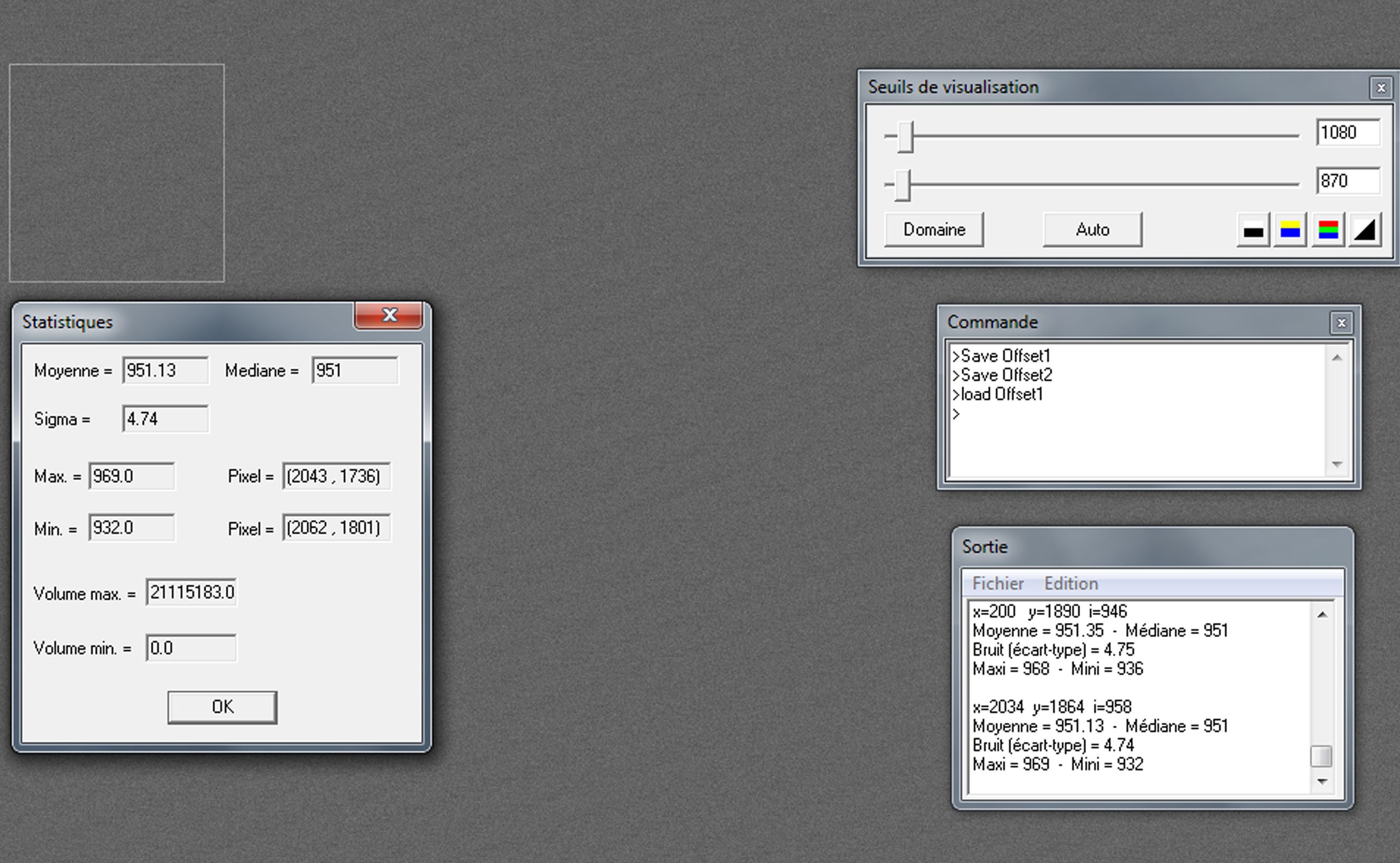
Task: Choose the red-green-blue palette icon
Action: click(1328, 230)
